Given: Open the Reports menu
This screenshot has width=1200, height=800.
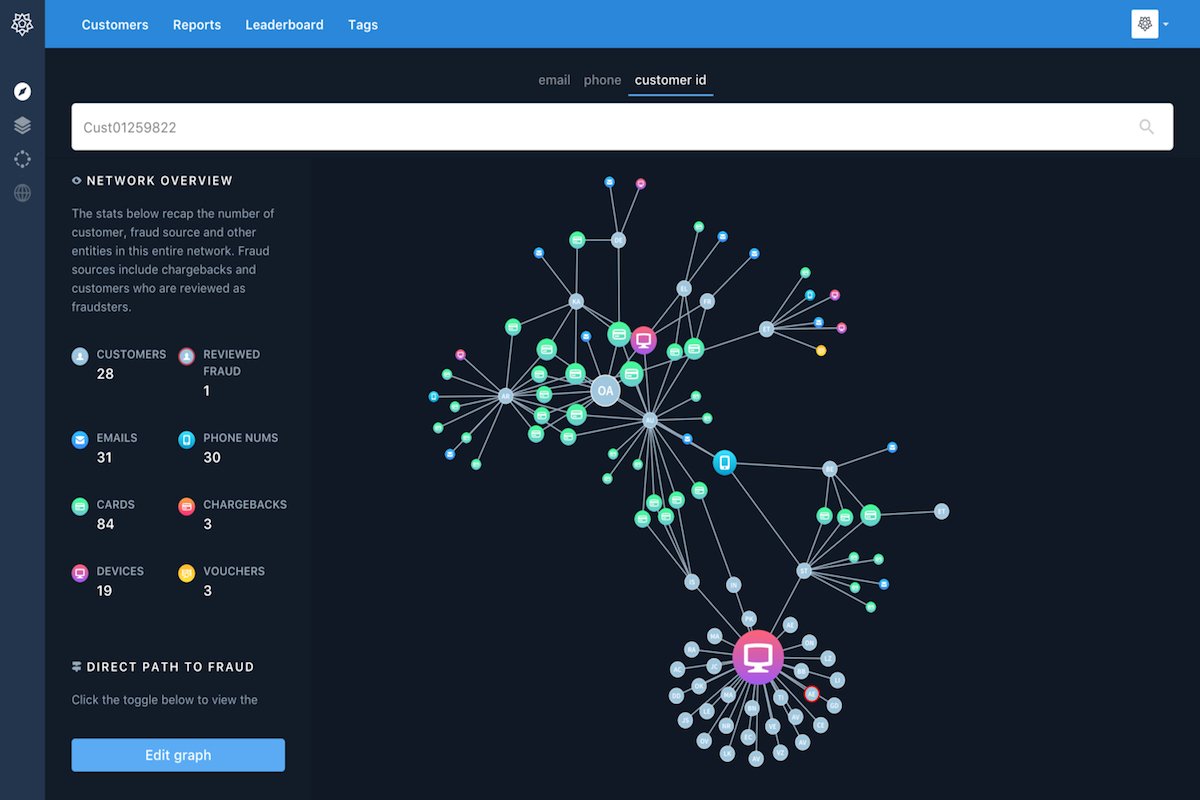Looking at the screenshot, I should [197, 25].
